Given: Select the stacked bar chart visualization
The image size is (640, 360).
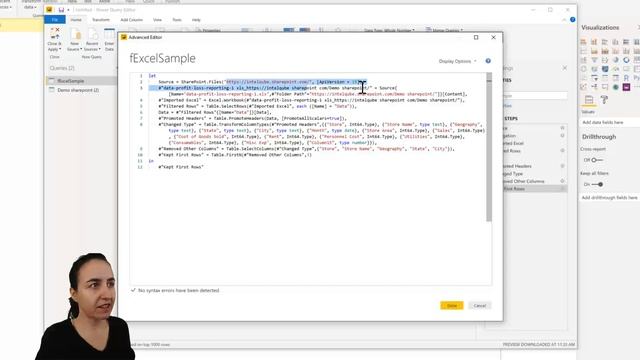Looking at the screenshot, I should click(x=583, y=42).
